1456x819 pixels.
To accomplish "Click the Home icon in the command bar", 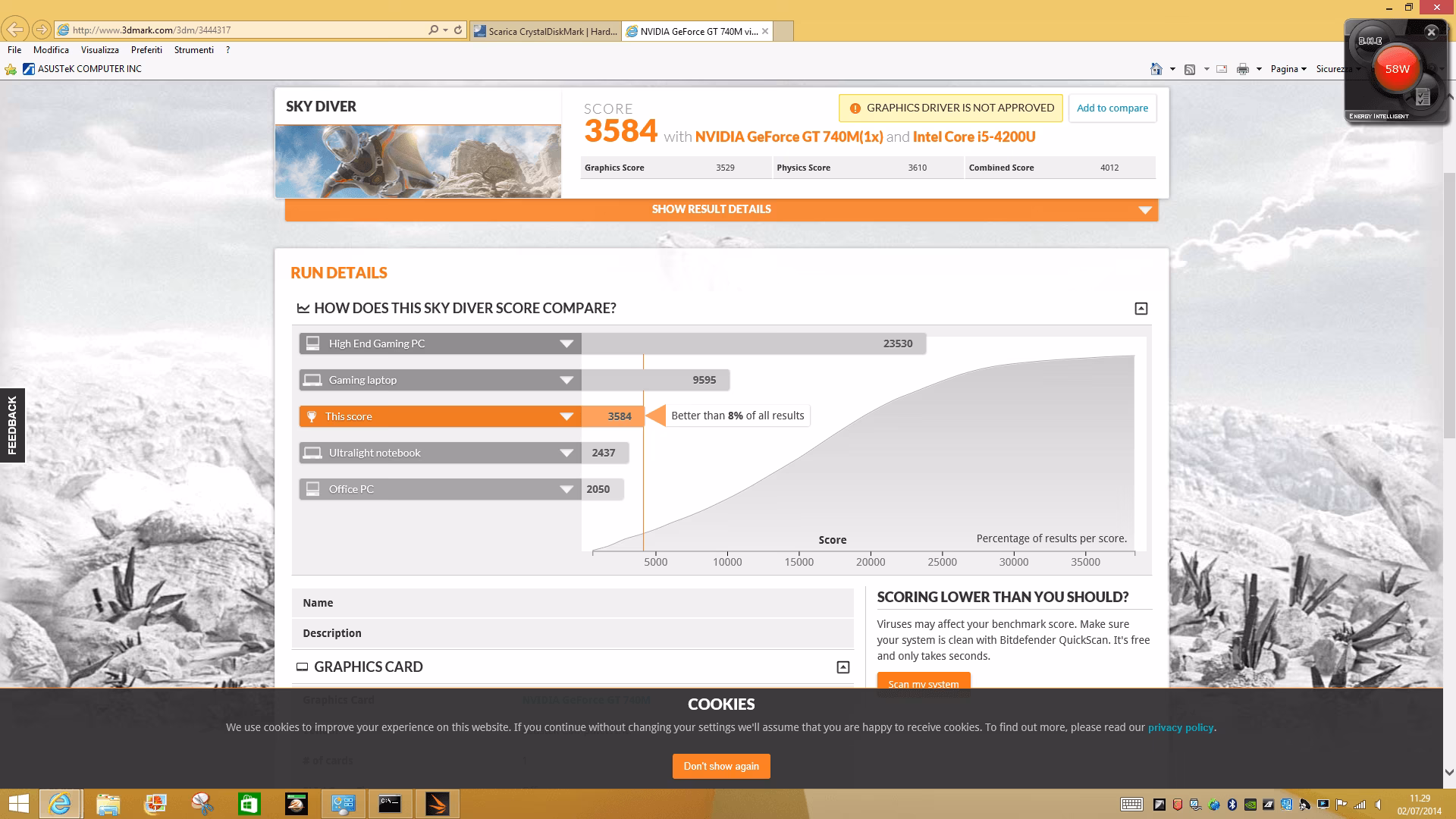I will click(x=1156, y=69).
